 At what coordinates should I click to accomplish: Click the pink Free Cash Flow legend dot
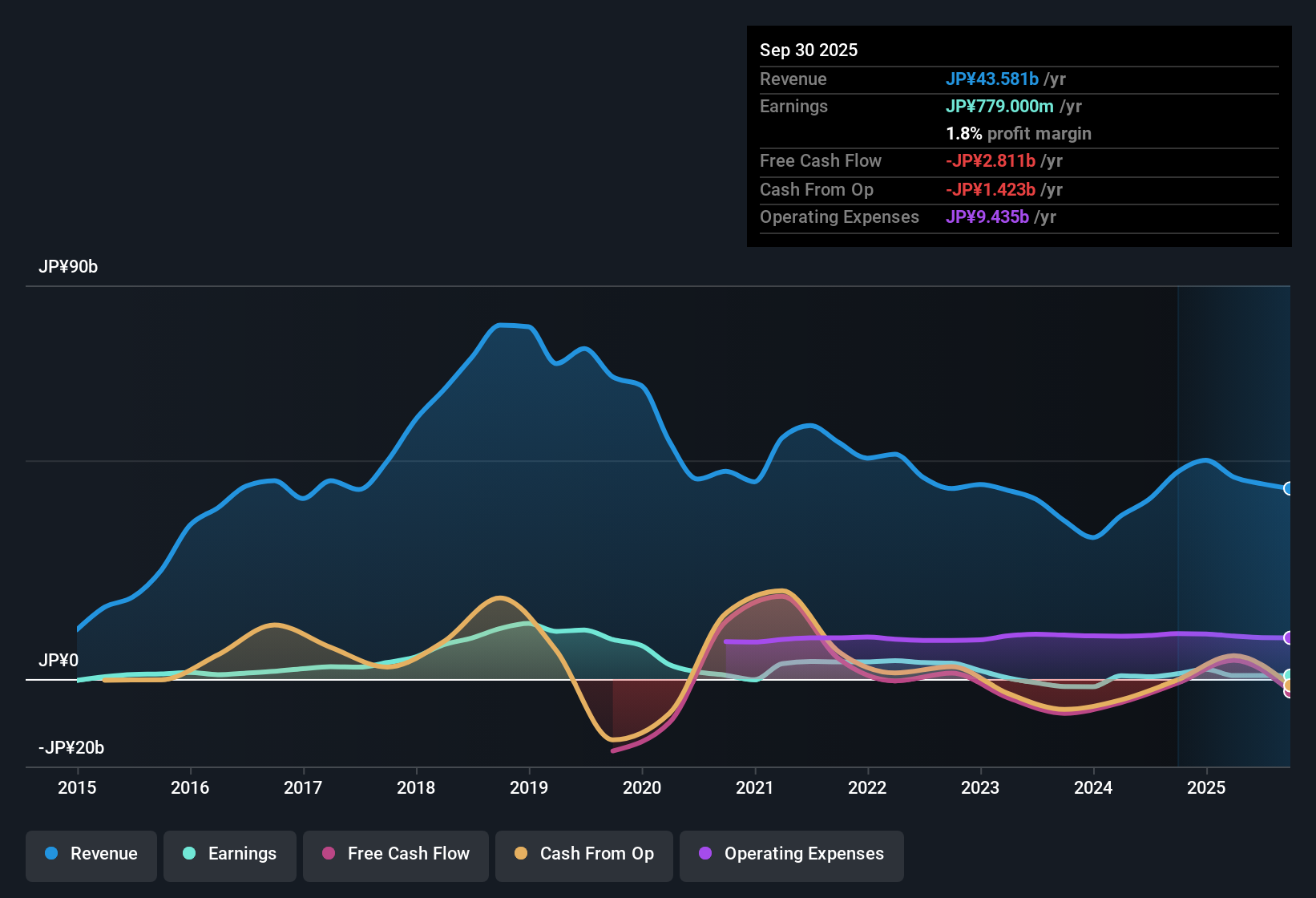pyautogui.click(x=327, y=854)
